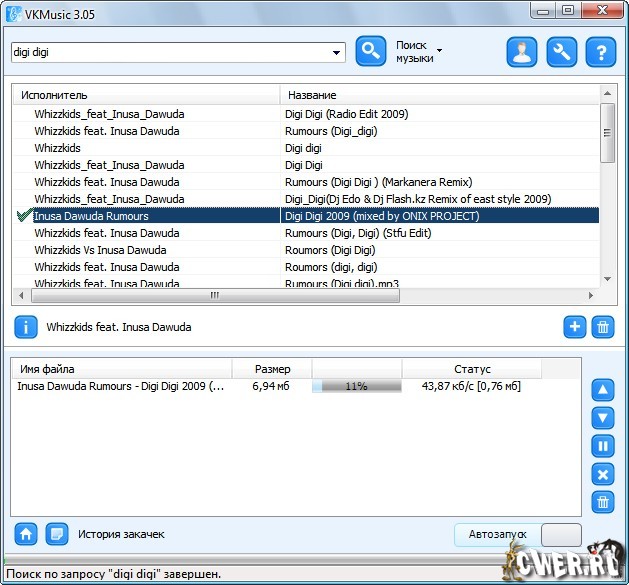Expand the search query combo box
Image resolution: width=629 pixels, height=585 pixels.
point(336,52)
